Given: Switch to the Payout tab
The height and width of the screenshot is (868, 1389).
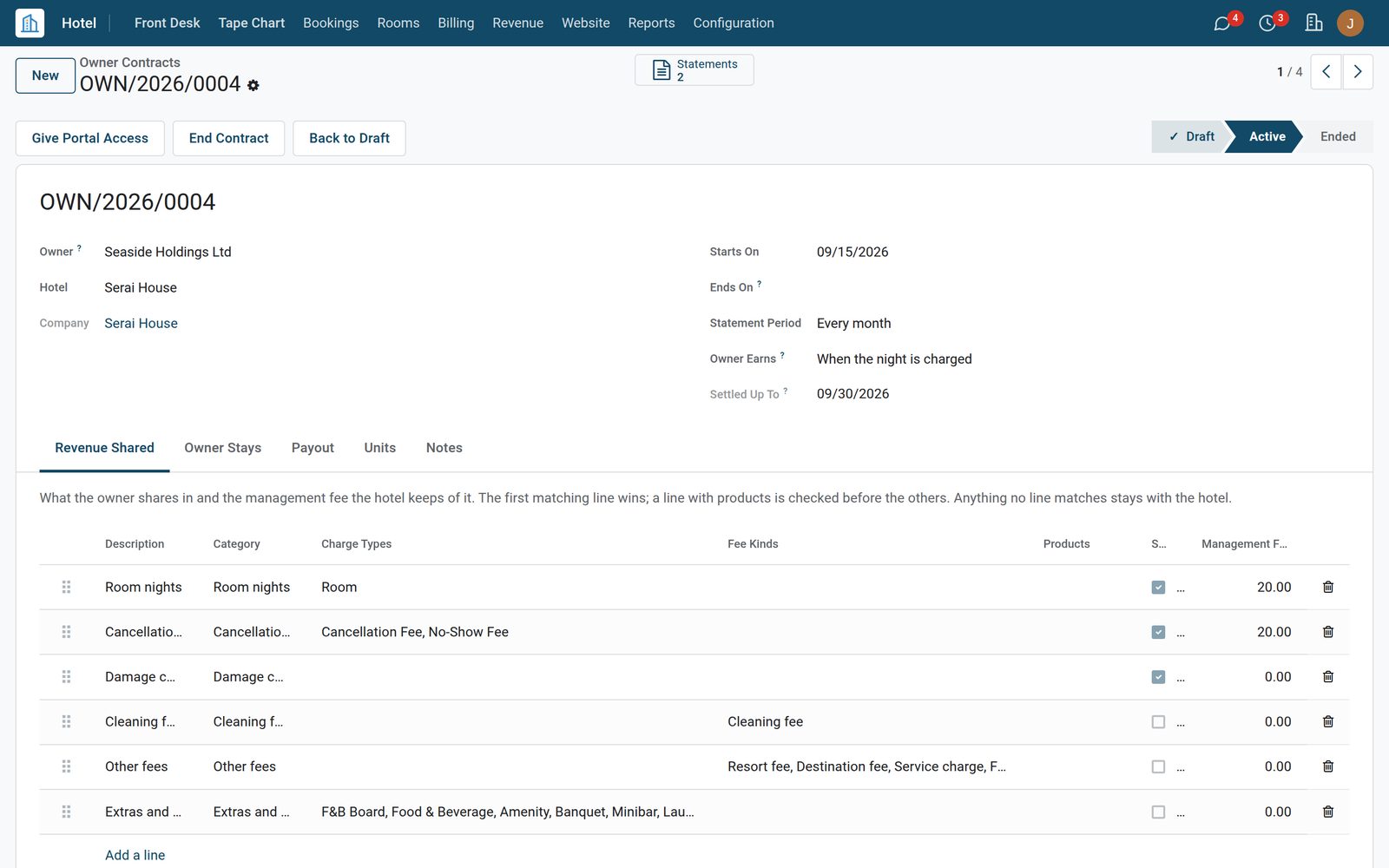Looking at the screenshot, I should (x=313, y=448).
